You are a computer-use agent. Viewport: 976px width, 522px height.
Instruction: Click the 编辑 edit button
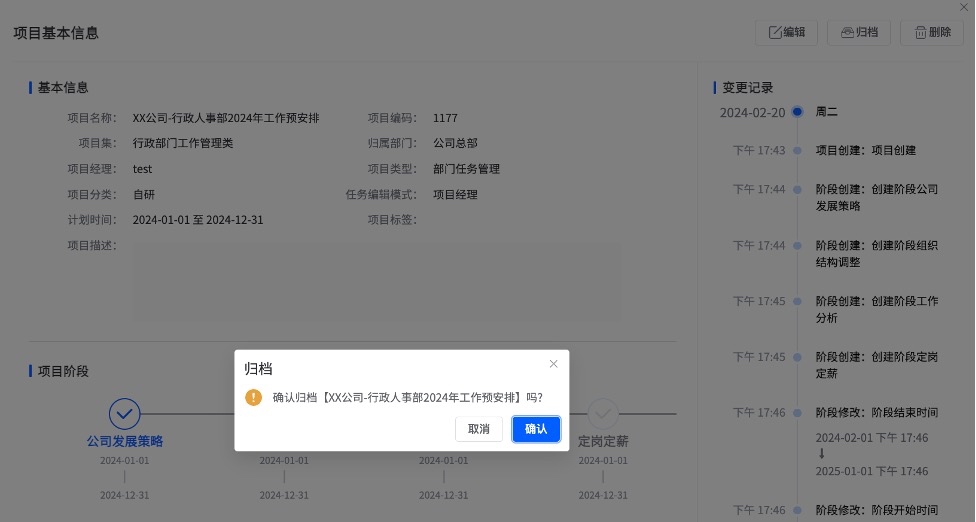tap(787, 32)
